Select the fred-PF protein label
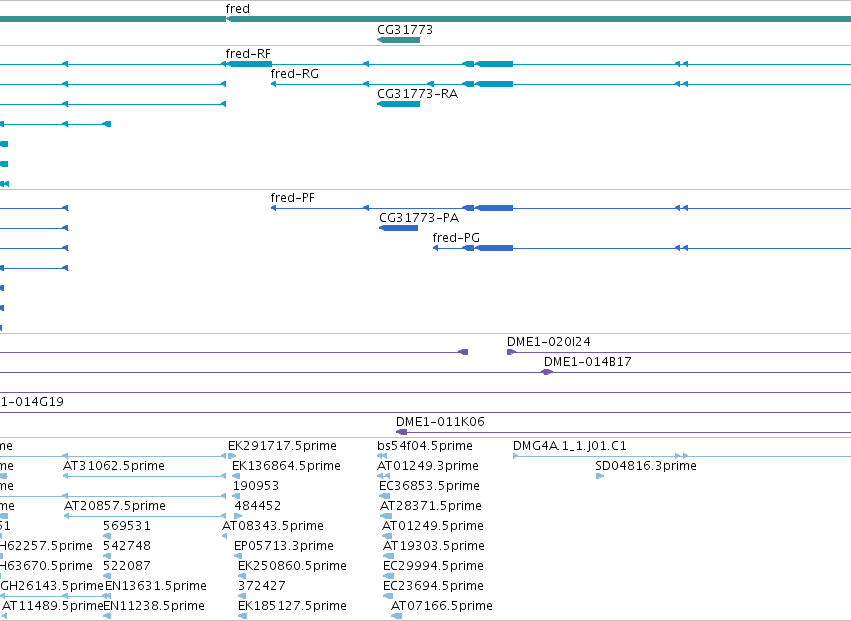 [x=293, y=198]
